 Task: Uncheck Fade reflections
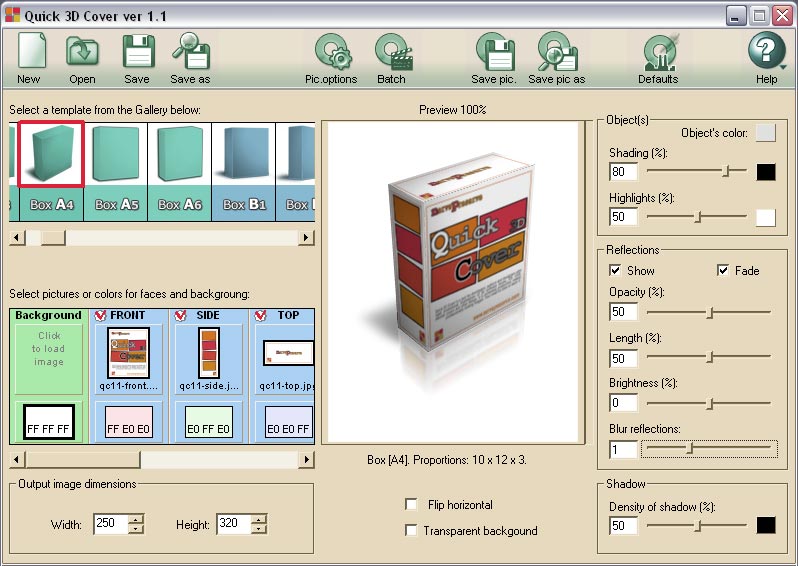(x=723, y=270)
